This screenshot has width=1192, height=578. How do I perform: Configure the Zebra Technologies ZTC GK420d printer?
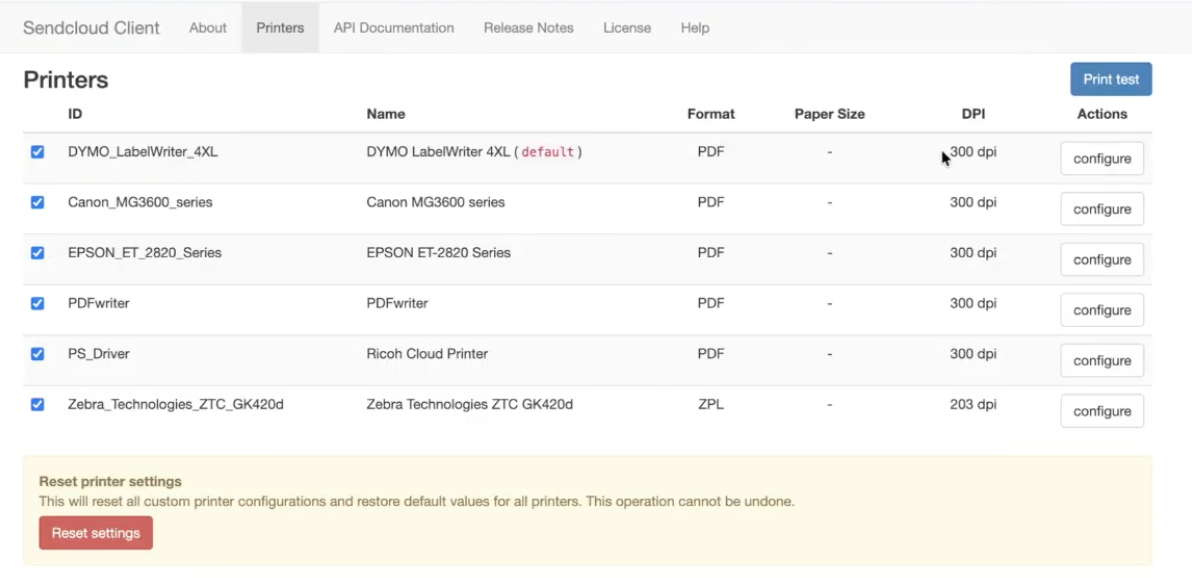point(1102,411)
